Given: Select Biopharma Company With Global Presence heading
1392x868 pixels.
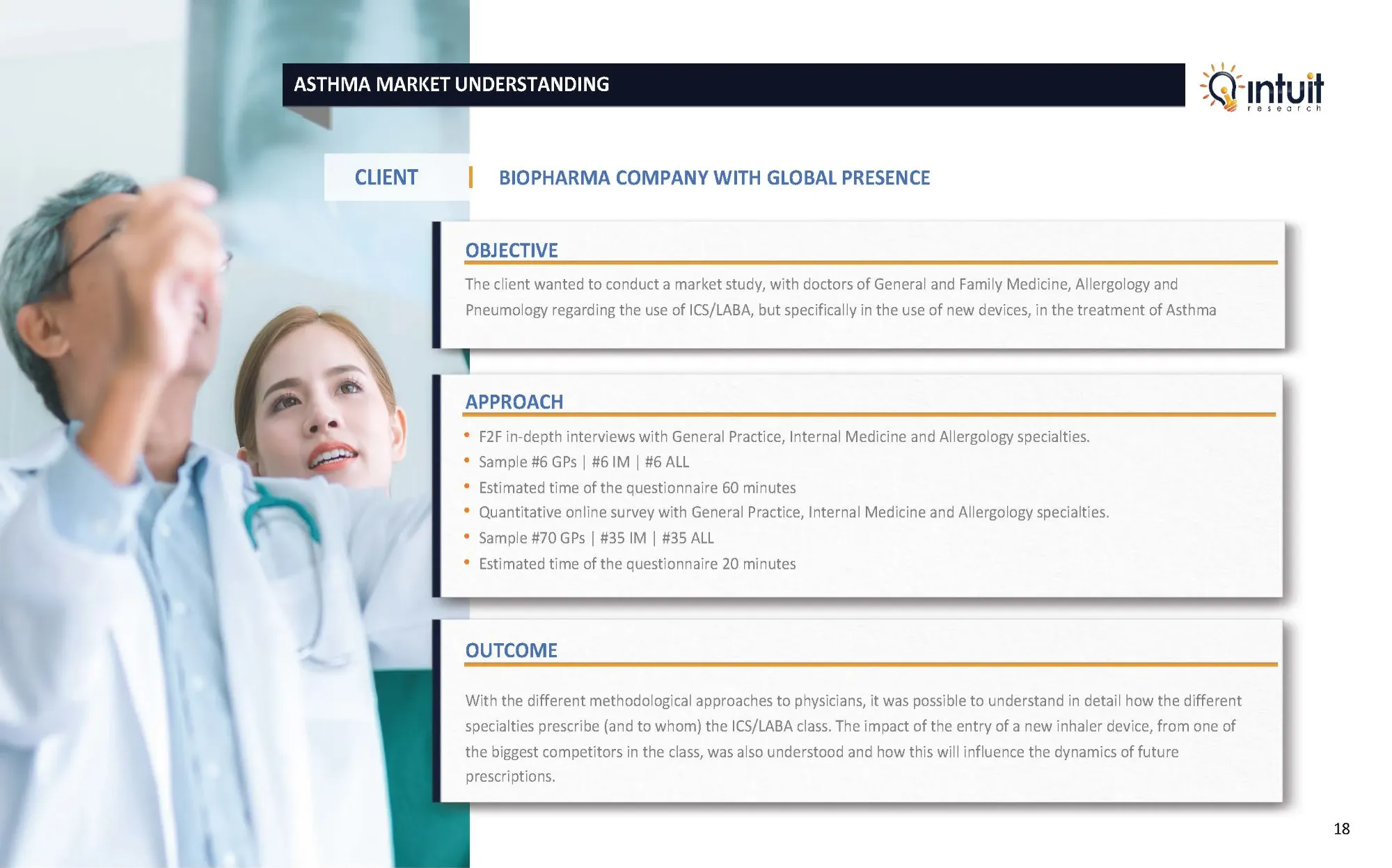Looking at the screenshot, I should point(714,178).
